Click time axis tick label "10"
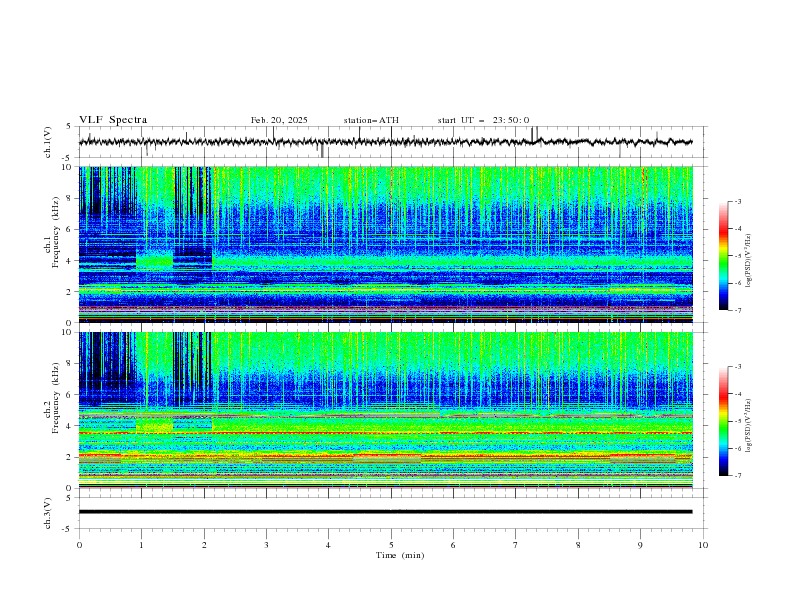Image resolution: width=792 pixels, height=612 pixels. click(703, 545)
